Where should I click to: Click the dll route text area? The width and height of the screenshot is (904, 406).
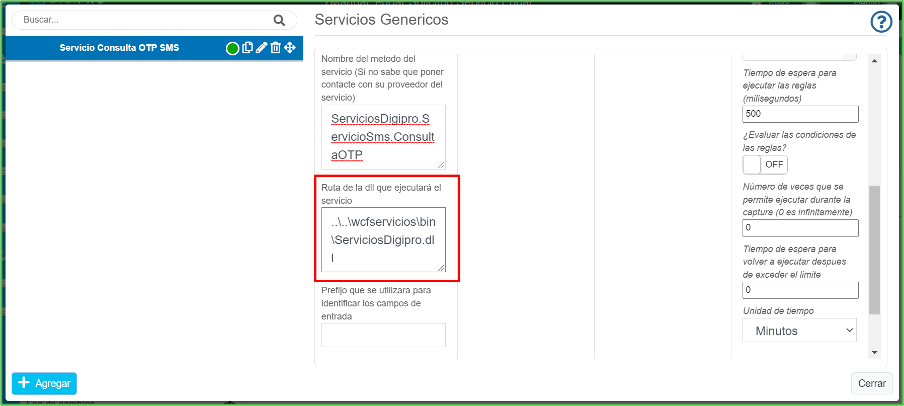click(383, 240)
